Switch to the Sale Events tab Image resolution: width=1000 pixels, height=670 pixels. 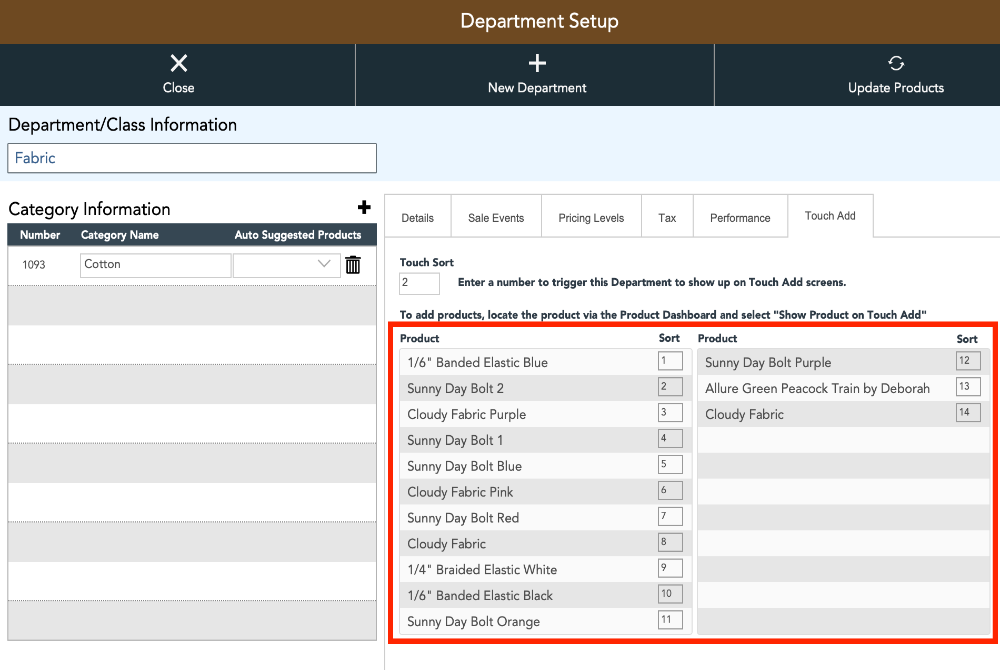pyautogui.click(x=496, y=217)
